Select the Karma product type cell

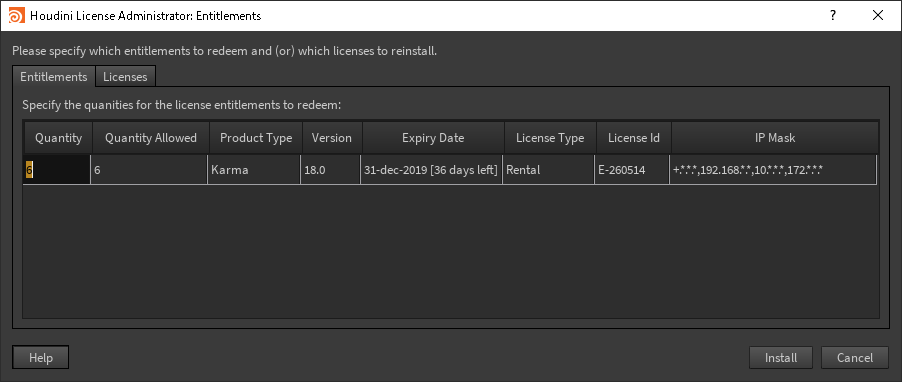click(254, 170)
